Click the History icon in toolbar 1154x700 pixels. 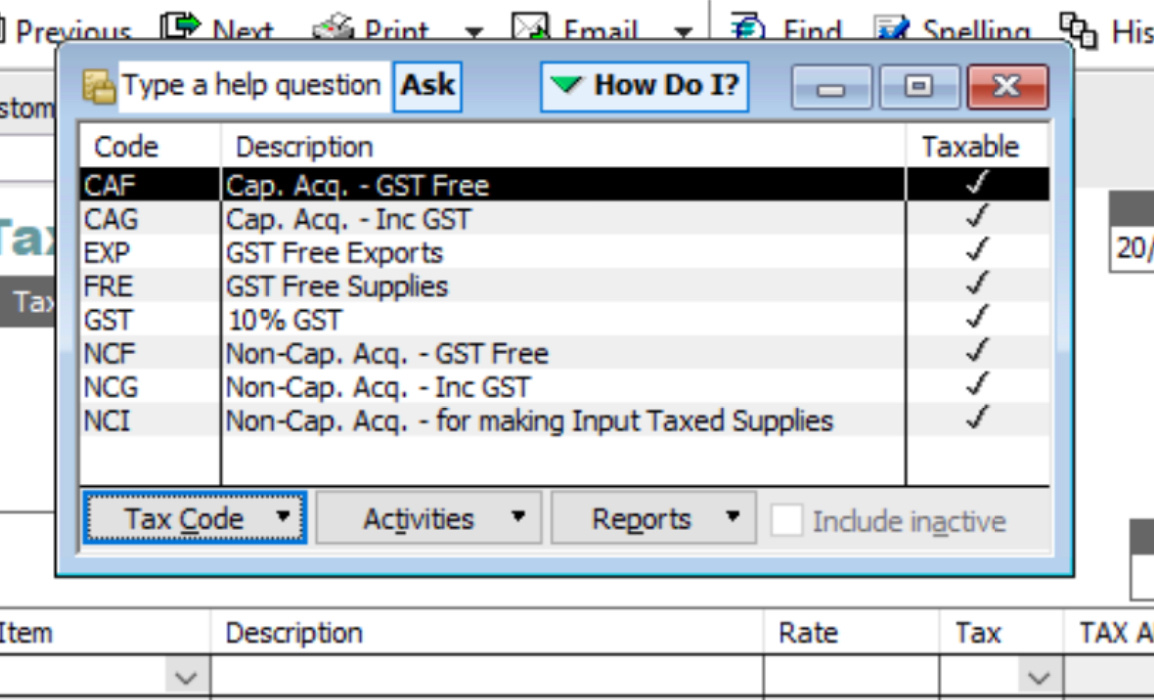click(1078, 29)
